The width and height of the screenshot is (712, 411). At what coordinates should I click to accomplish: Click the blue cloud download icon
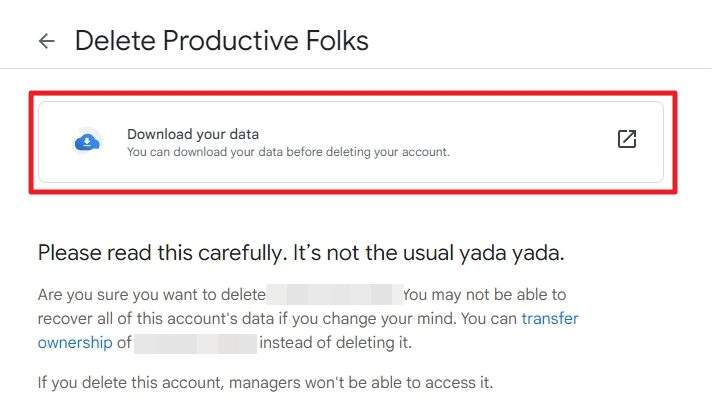[x=87, y=143]
